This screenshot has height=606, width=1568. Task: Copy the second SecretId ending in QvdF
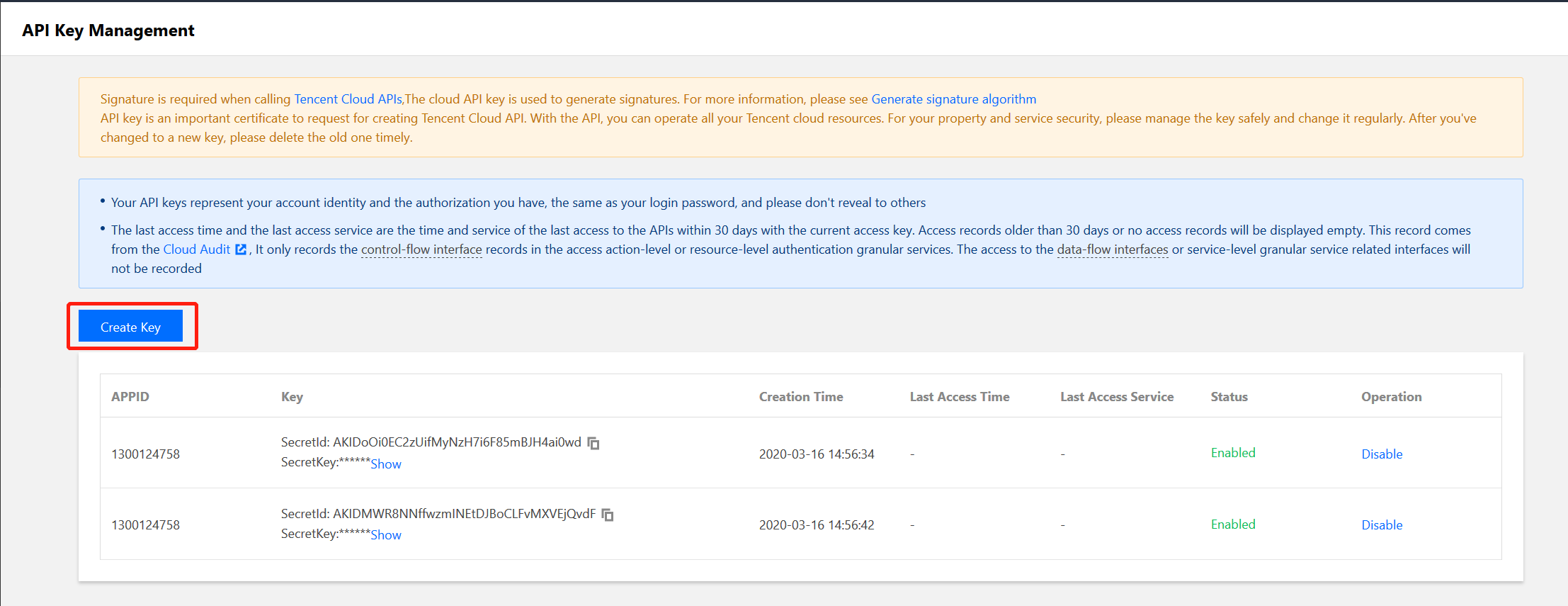pyautogui.click(x=608, y=515)
